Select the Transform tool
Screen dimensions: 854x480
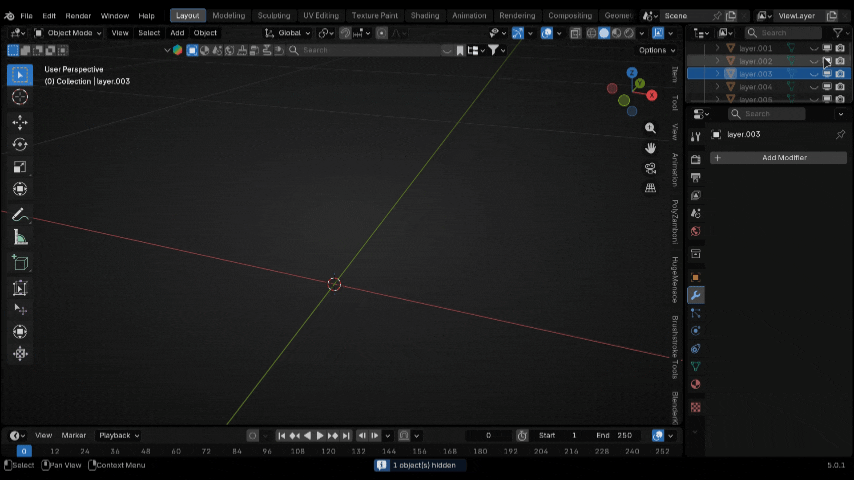tap(20, 189)
